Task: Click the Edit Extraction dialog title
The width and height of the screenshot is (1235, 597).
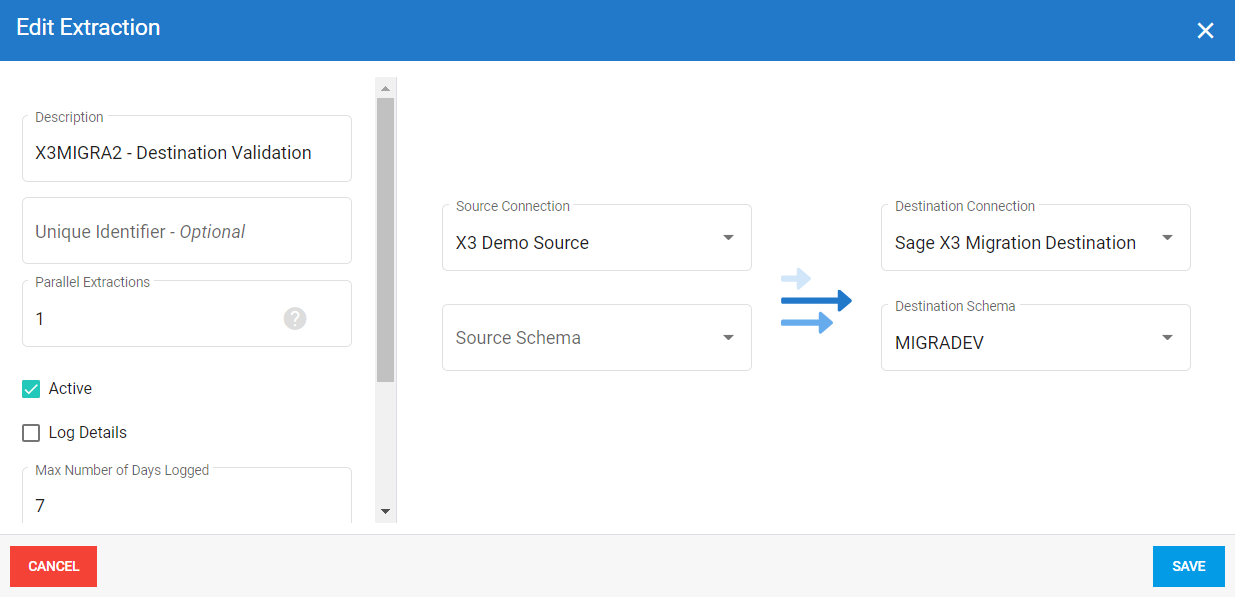Action: (x=88, y=28)
